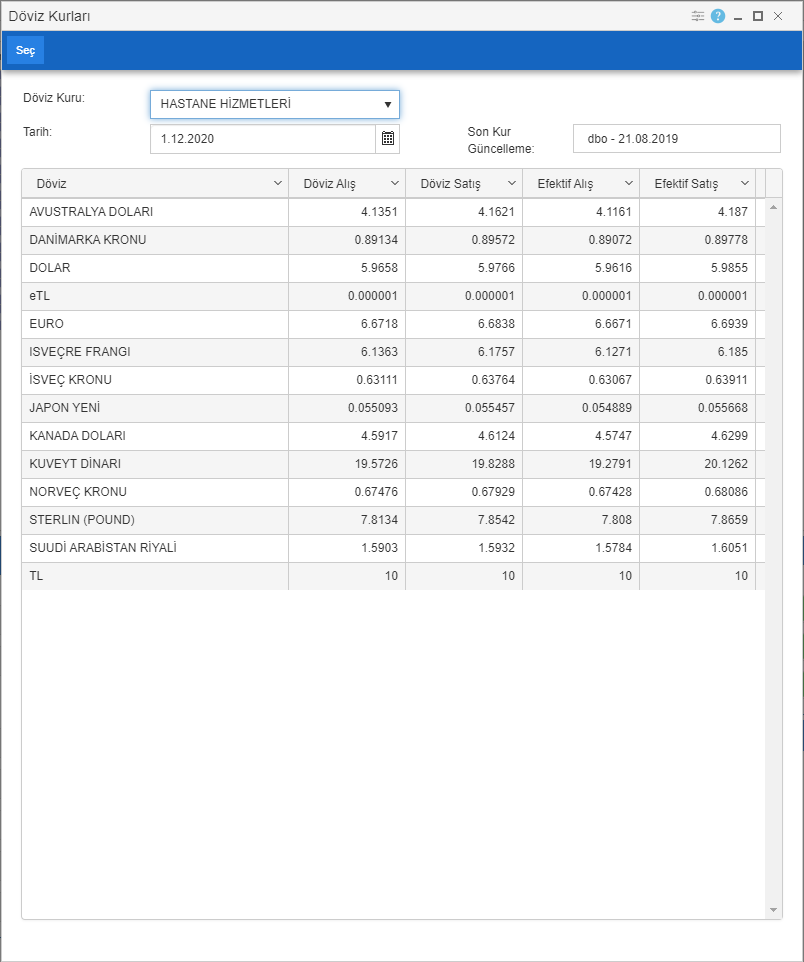Minimize the Döviz Kurları window
Viewport: 804px width, 962px height.
(738, 17)
